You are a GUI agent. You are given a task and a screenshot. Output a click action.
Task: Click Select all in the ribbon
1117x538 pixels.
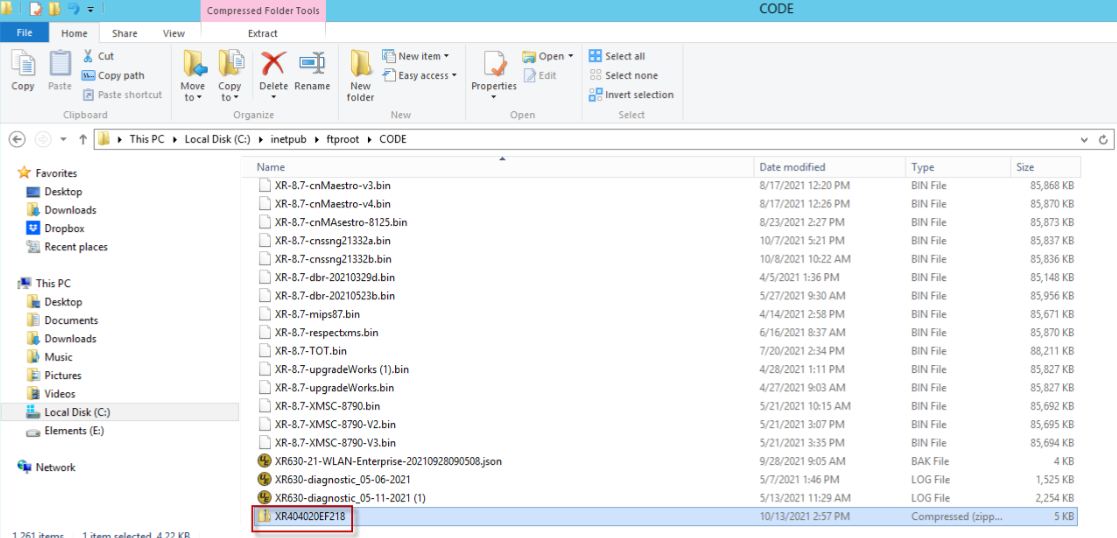click(617, 56)
